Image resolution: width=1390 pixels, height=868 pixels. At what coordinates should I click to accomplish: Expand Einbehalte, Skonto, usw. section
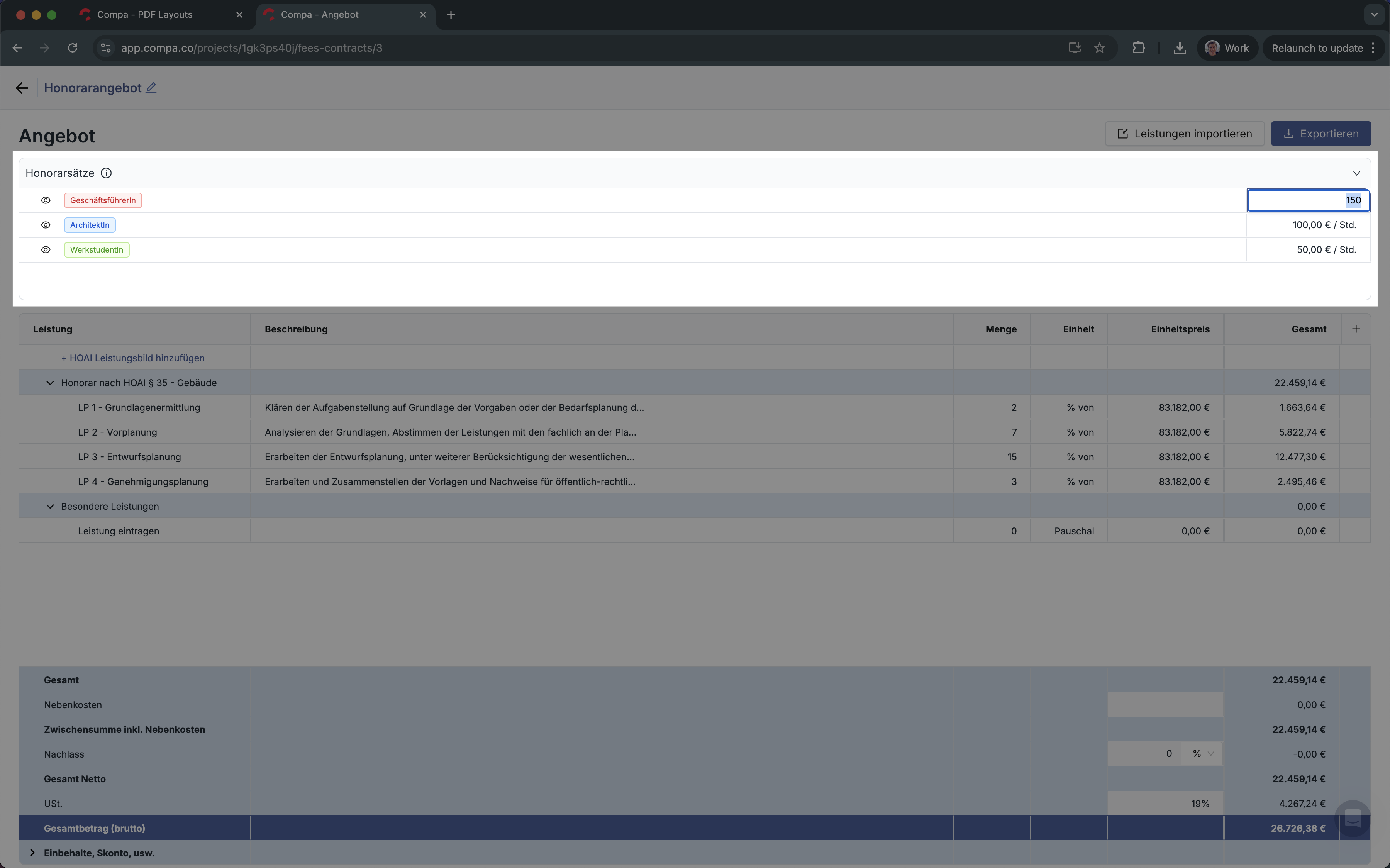click(32, 853)
